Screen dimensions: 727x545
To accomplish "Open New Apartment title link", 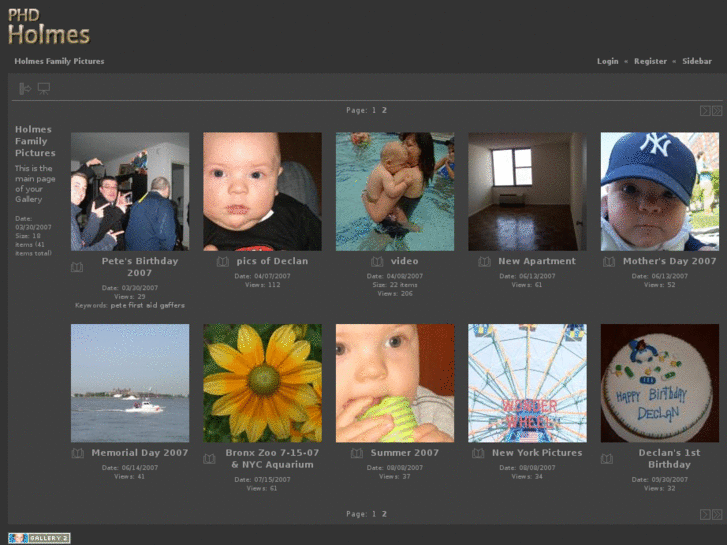I will (537, 261).
